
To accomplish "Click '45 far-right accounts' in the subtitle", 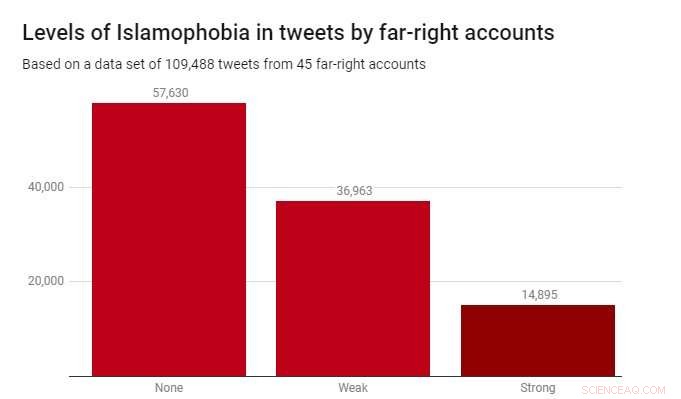I will [x=361, y=64].
